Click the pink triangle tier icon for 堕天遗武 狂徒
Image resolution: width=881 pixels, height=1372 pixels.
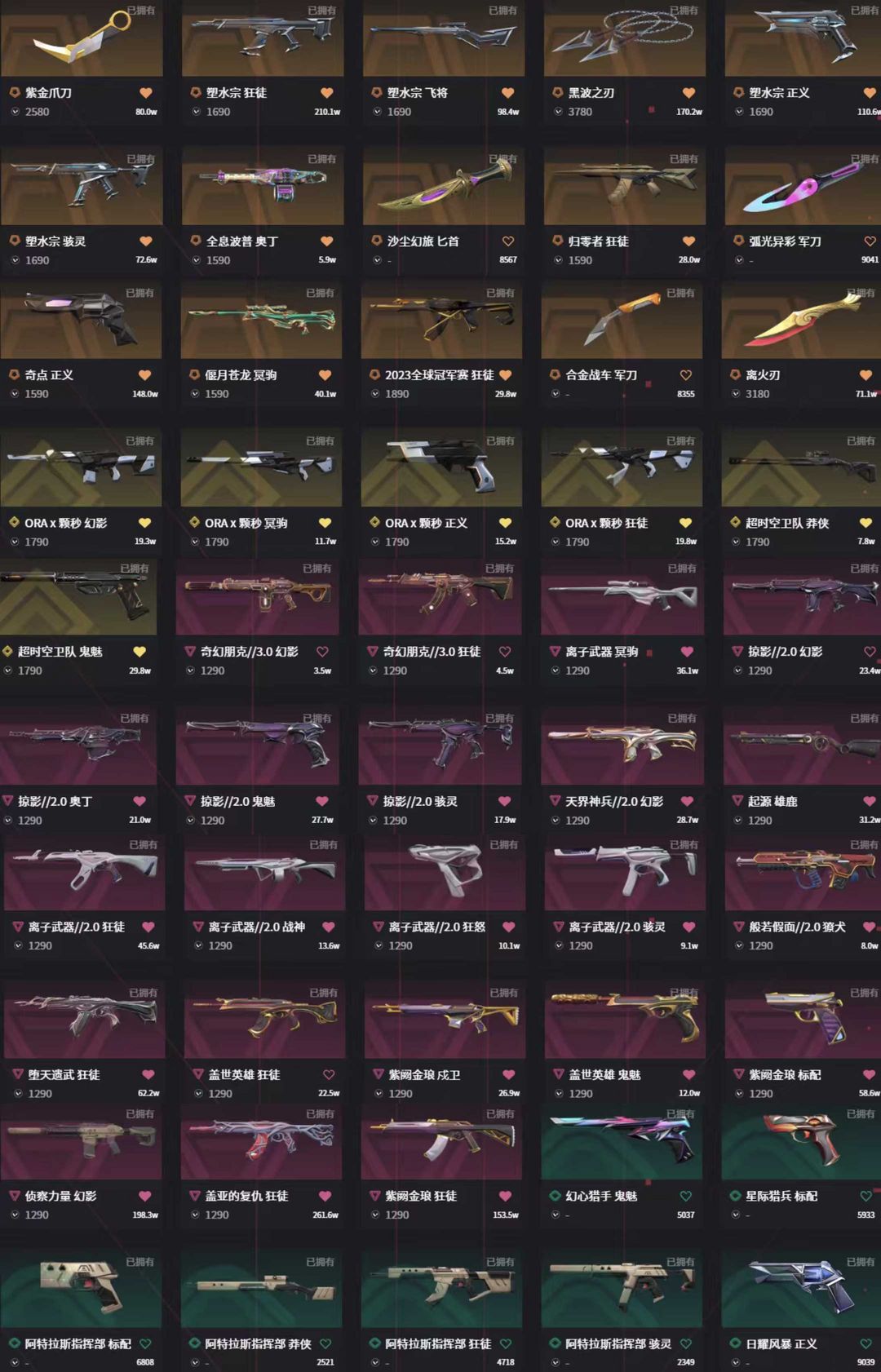(18, 1074)
